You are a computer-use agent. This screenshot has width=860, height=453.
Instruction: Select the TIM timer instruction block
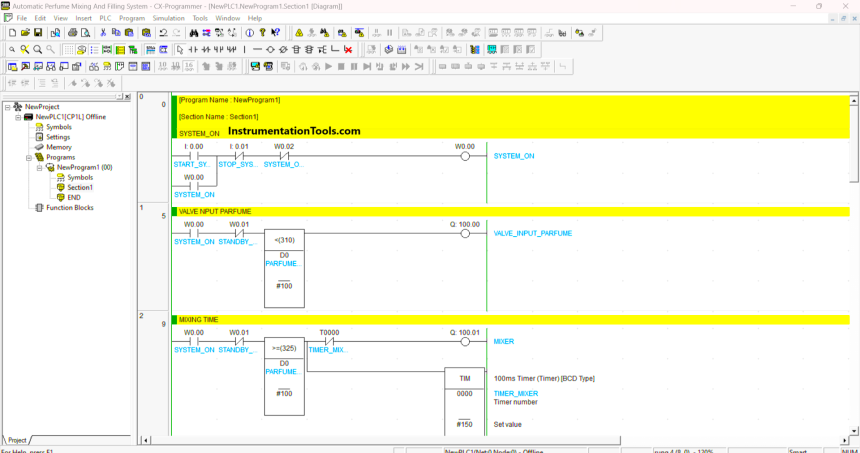pyautogui.click(x=465, y=401)
